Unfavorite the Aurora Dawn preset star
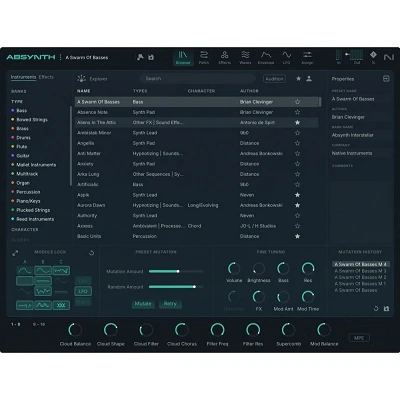This screenshot has height=400, width=400. (x=297, y=205)
